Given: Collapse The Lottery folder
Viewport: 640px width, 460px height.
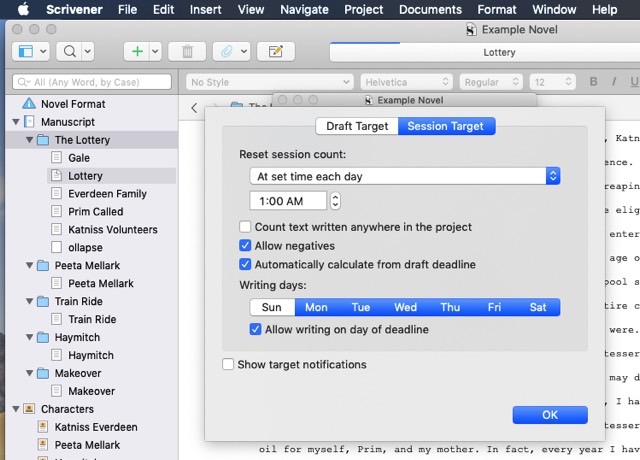Looking at the screenshot, I should 29,140.
